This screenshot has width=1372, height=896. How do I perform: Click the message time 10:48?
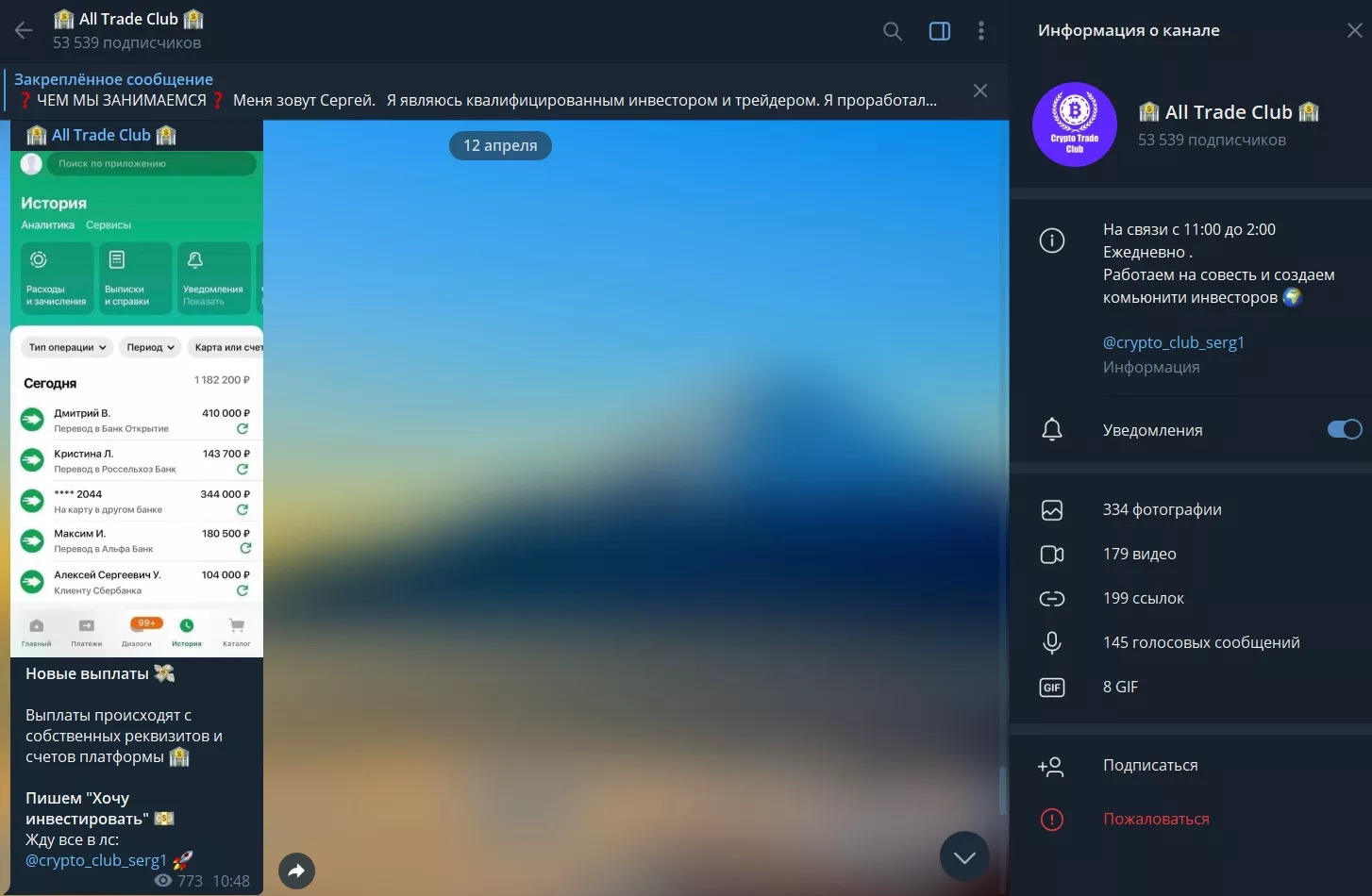231,881
